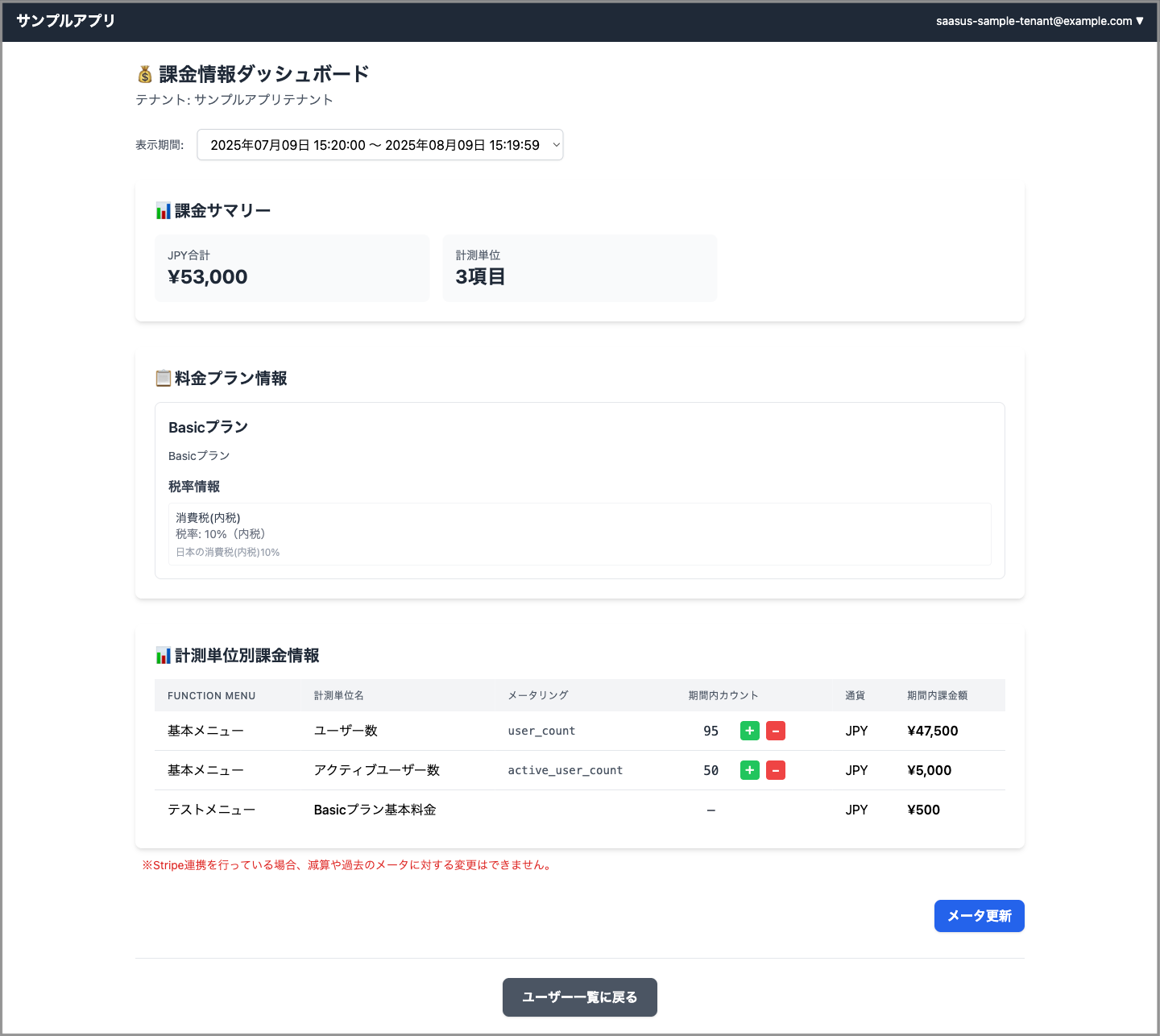Image resolution: width=1160 pixels, height=1036 pixels.
Task: Click the 消費税(内税) tax rate box
Action: point(579,534)
